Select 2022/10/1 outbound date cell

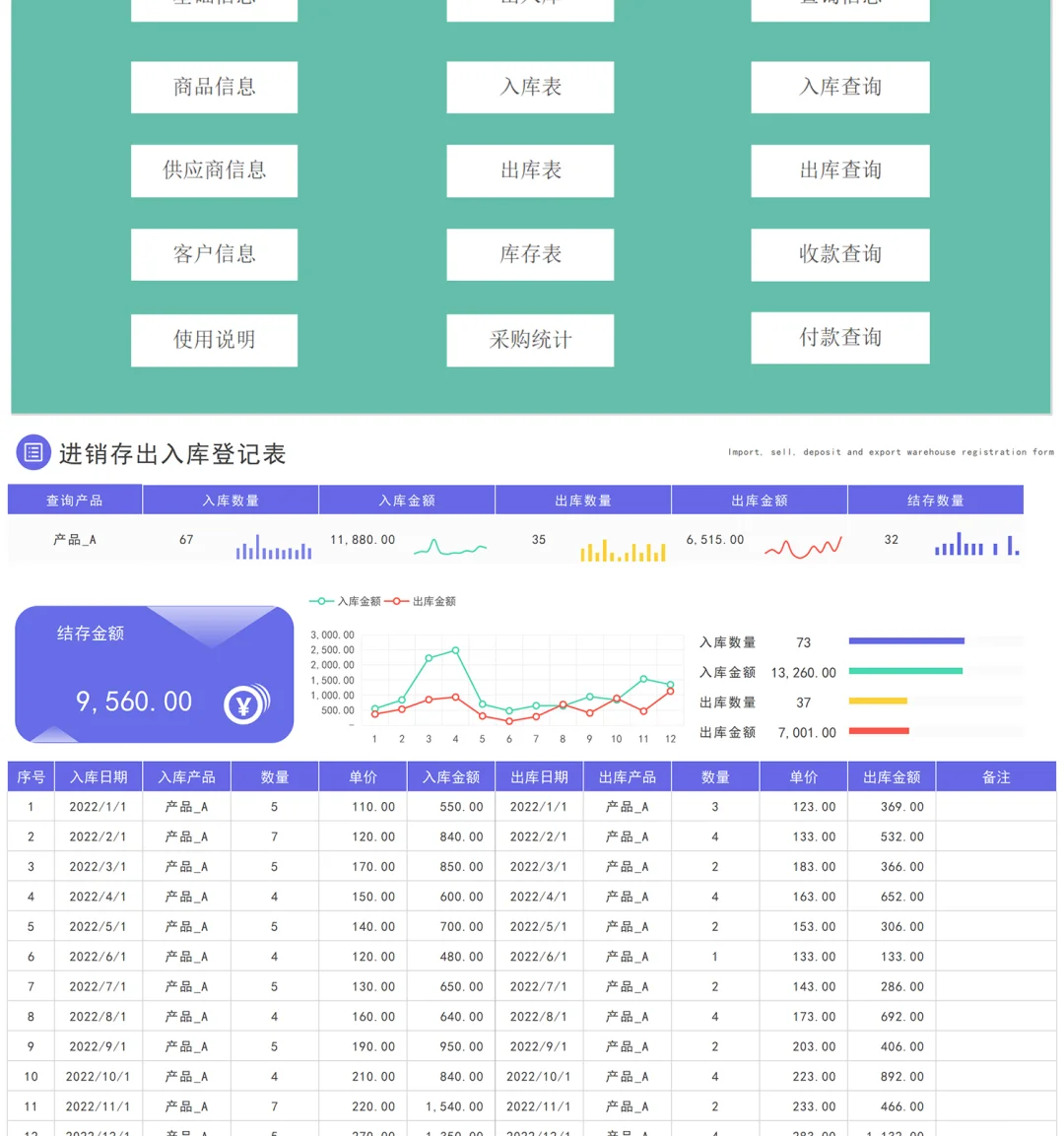coord(538,1077)
